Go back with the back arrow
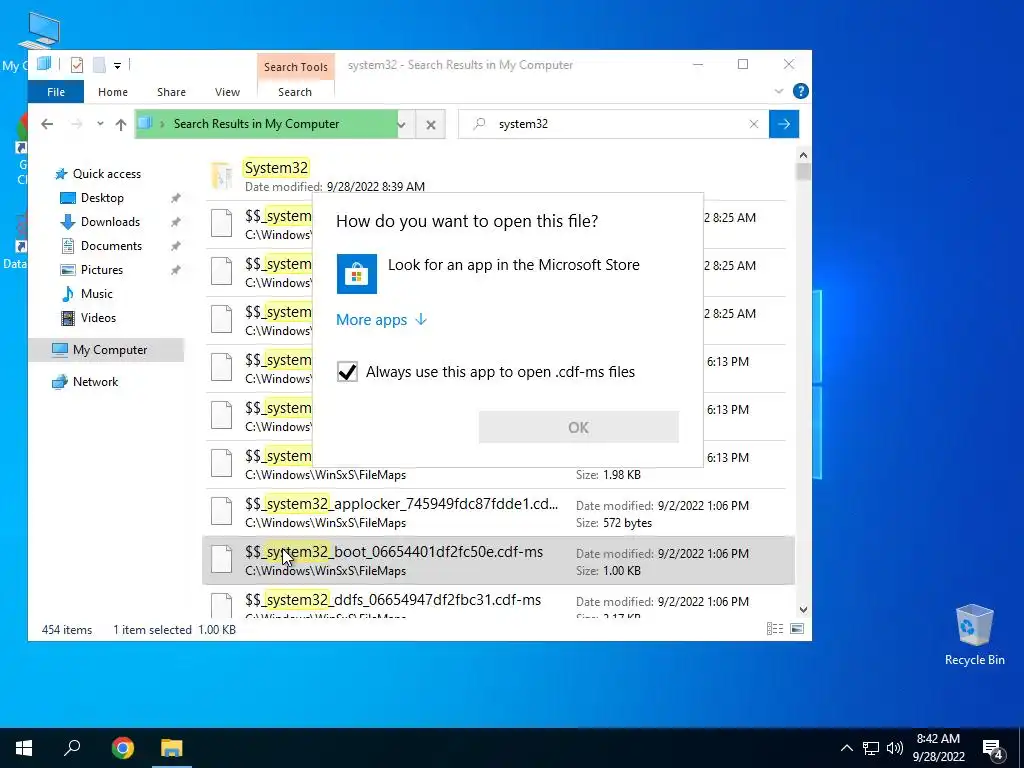This screenshot has width=1024, height=768. (46, 124)
